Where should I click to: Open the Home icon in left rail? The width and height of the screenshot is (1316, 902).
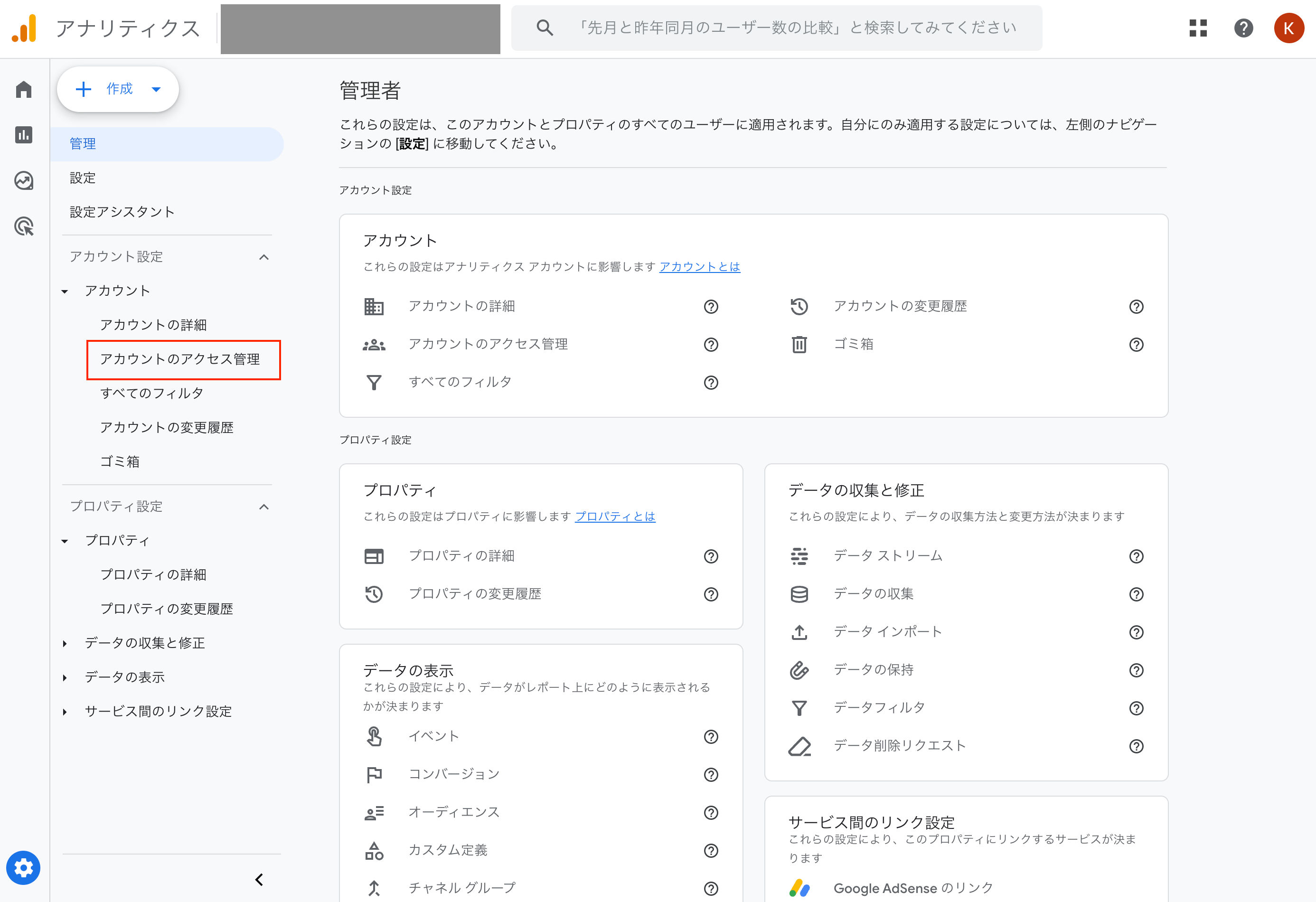(x=24, y=89)
